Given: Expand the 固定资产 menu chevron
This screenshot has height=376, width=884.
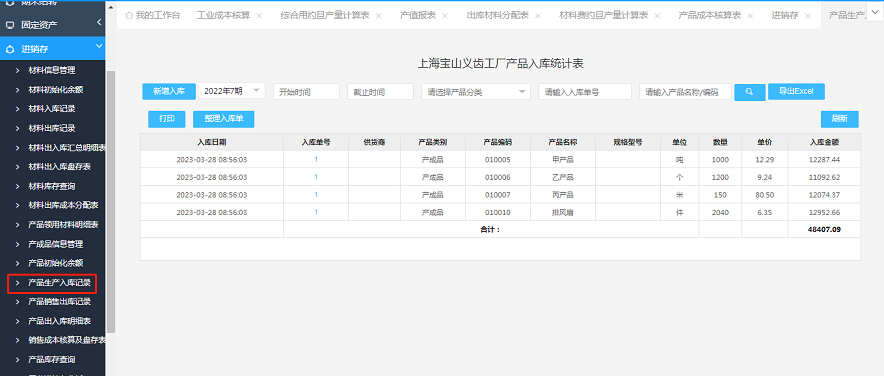Looking at the screenshot, I should [99, 23].
